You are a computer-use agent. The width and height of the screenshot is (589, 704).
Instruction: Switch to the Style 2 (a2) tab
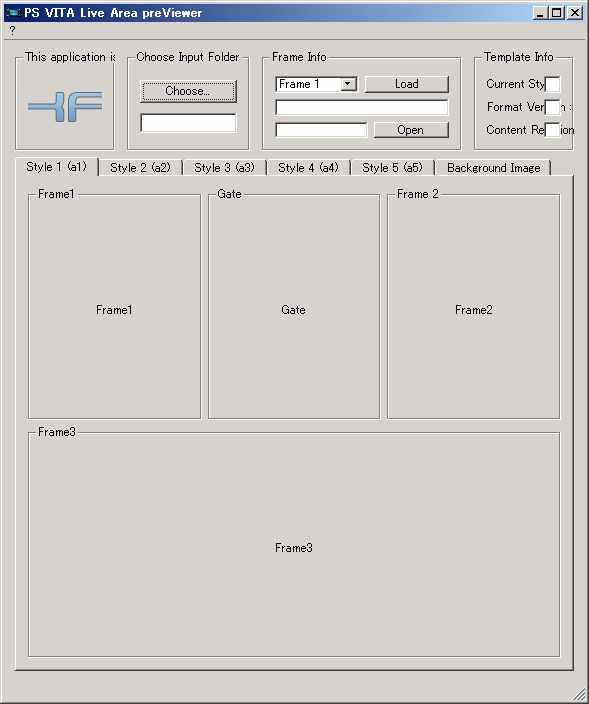(x=141, y=168)
